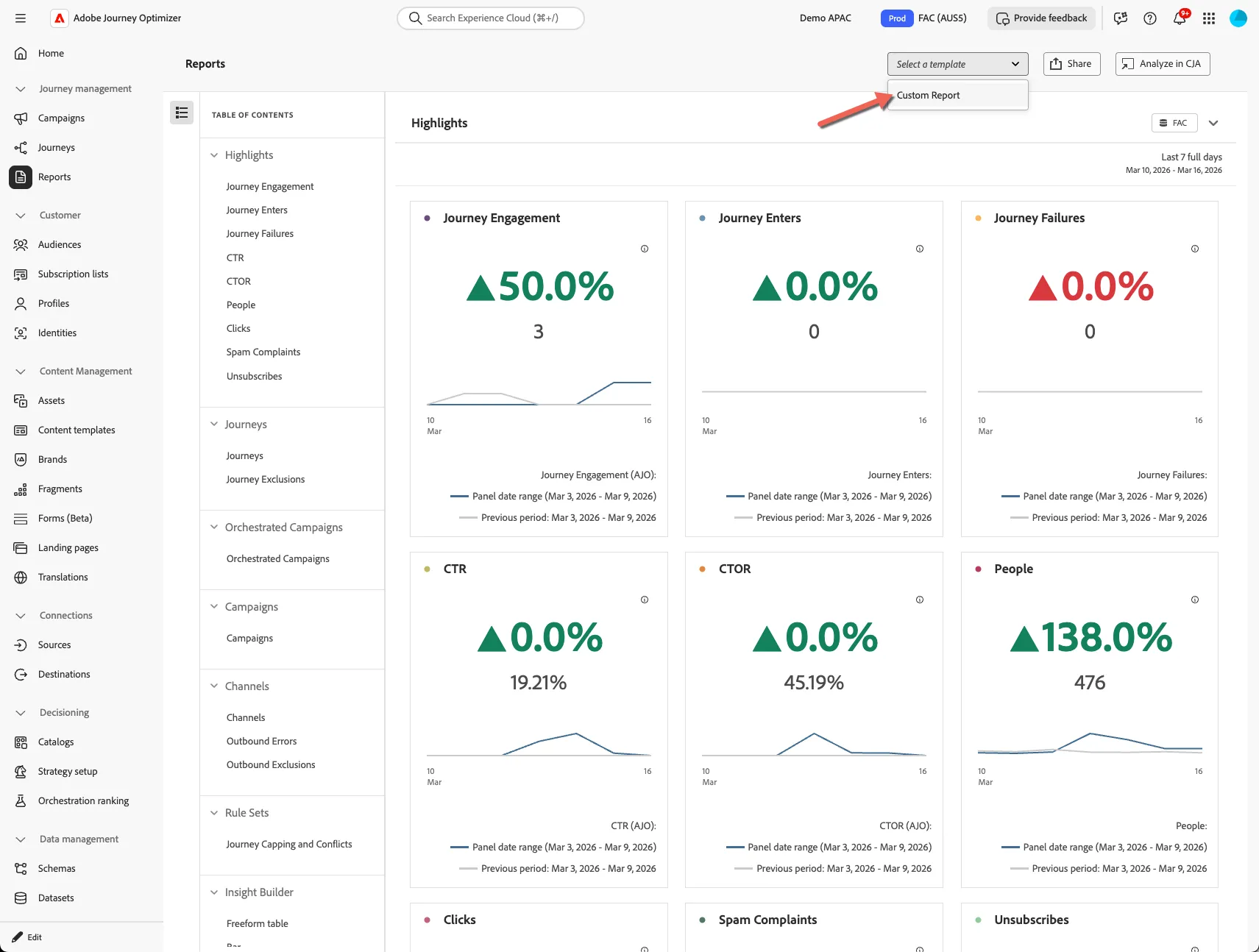Click the FAC data view button
Image resolution: width=1259 pixels, height=952 pixels.
pyautogui.click(x=1174, y=123)
